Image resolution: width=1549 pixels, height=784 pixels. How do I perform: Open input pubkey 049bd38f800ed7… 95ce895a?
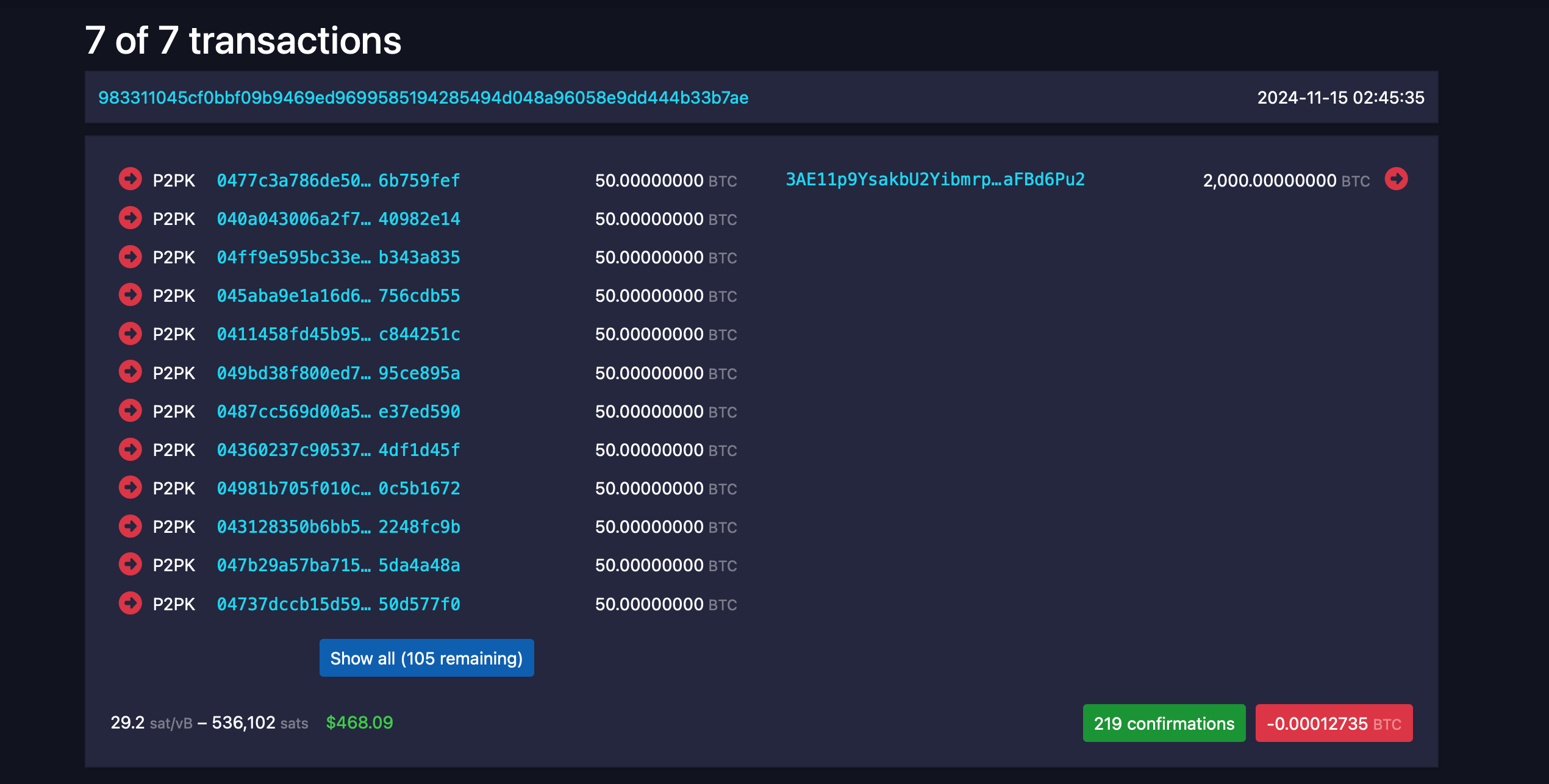tap(338, 373)
